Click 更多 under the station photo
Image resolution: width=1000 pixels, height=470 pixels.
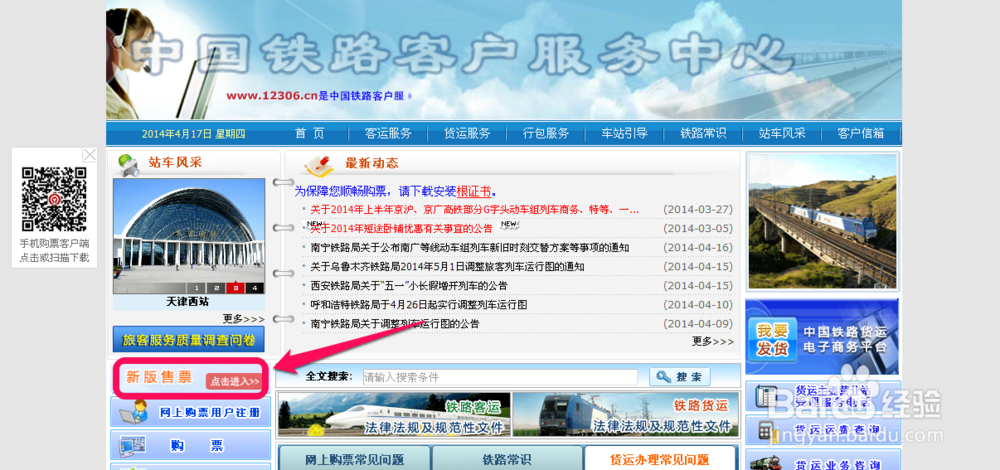coord(243,319)
